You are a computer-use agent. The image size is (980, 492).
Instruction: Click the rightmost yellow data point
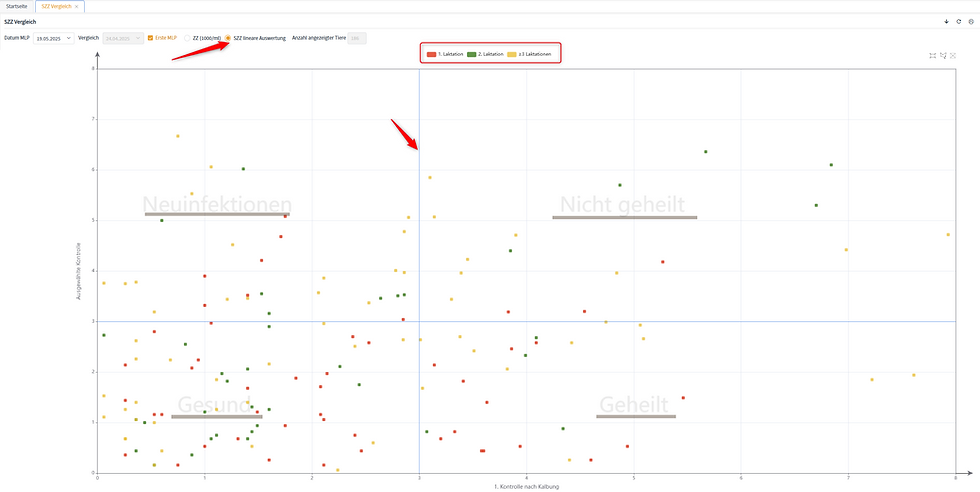948,234
